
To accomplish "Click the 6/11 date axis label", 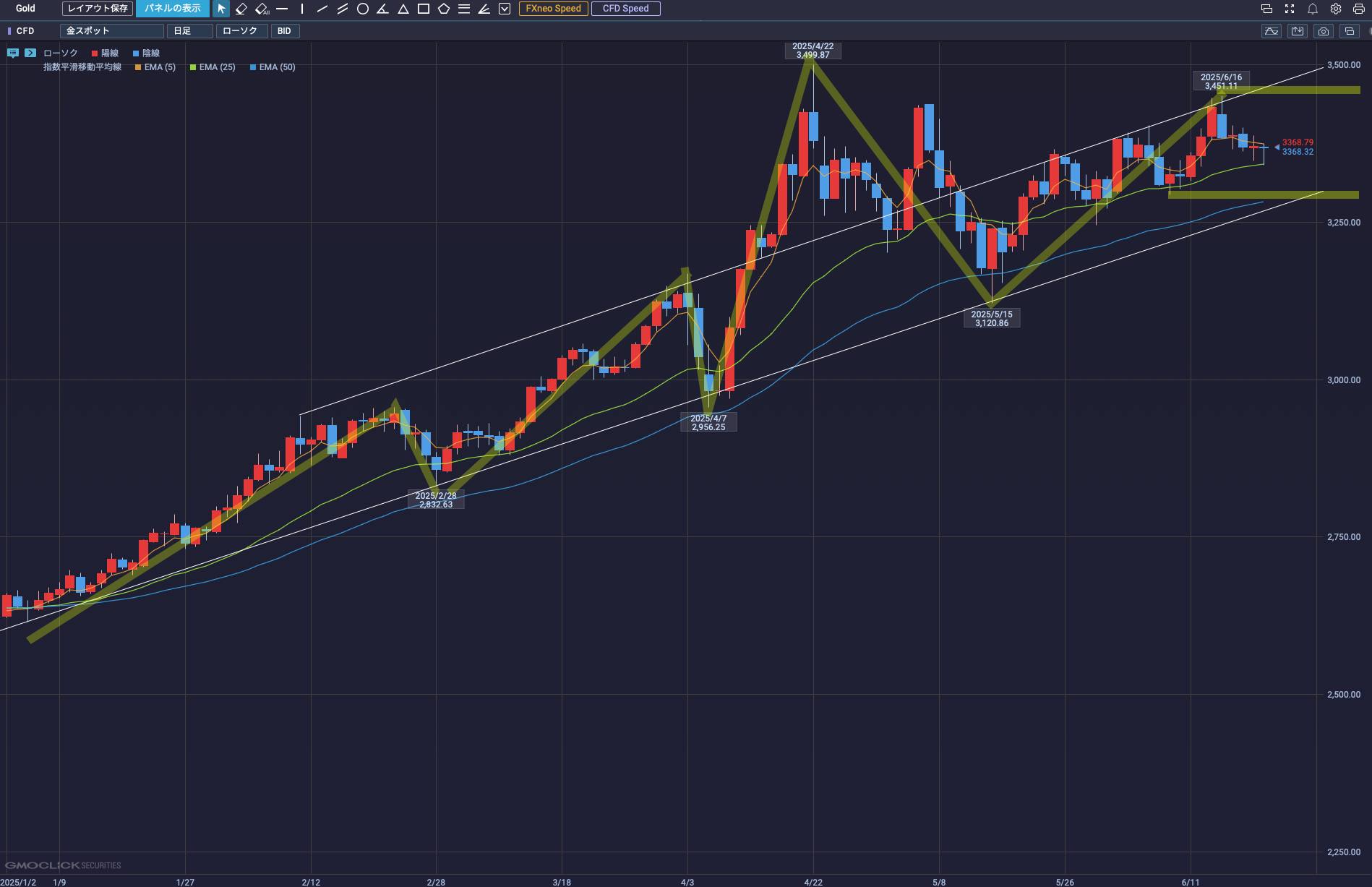I will pyautogui.click(x=1191, y=882).
